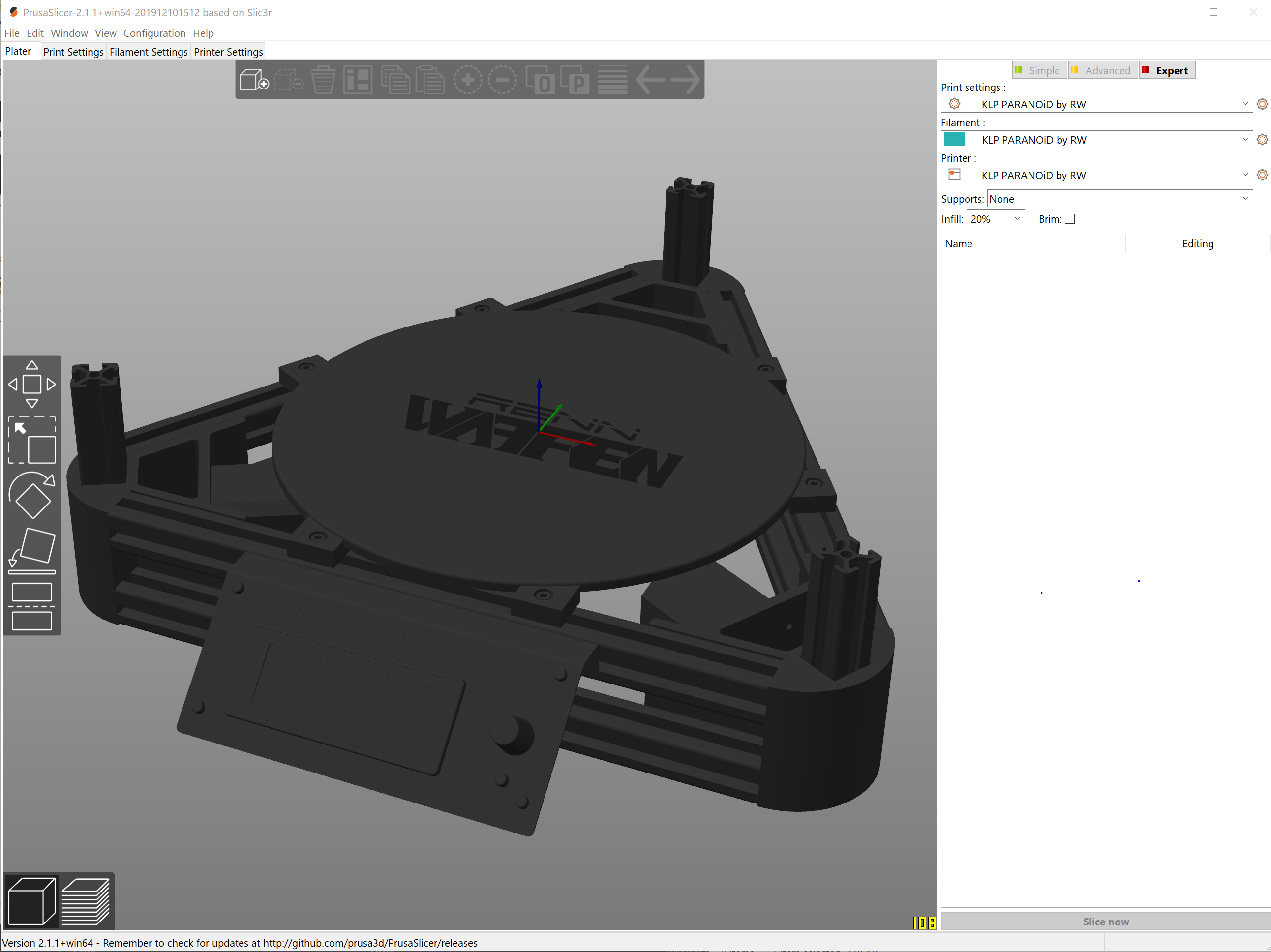Edit Print settings preset via gear icon
This screenshot has width=1271, height=952.
[x=1262, y=105]
